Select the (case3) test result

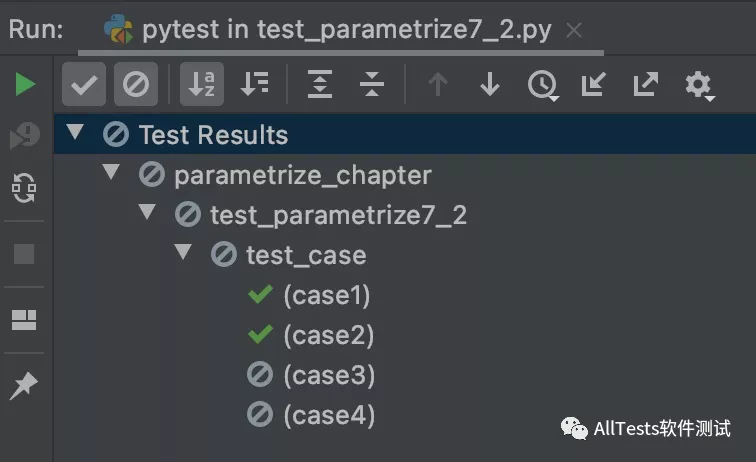[328, 375]
